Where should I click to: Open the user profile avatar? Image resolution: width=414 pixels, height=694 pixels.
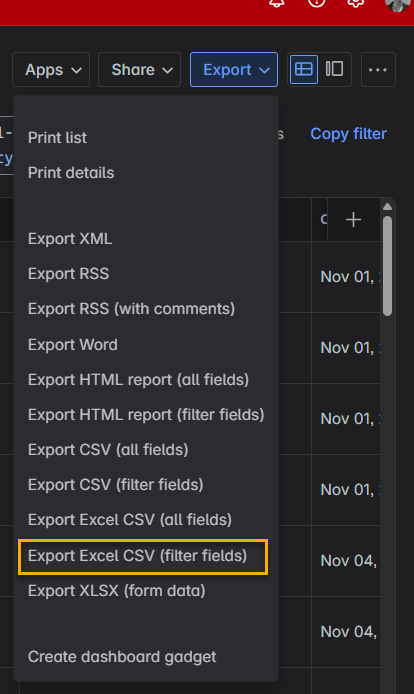point(397,4)
